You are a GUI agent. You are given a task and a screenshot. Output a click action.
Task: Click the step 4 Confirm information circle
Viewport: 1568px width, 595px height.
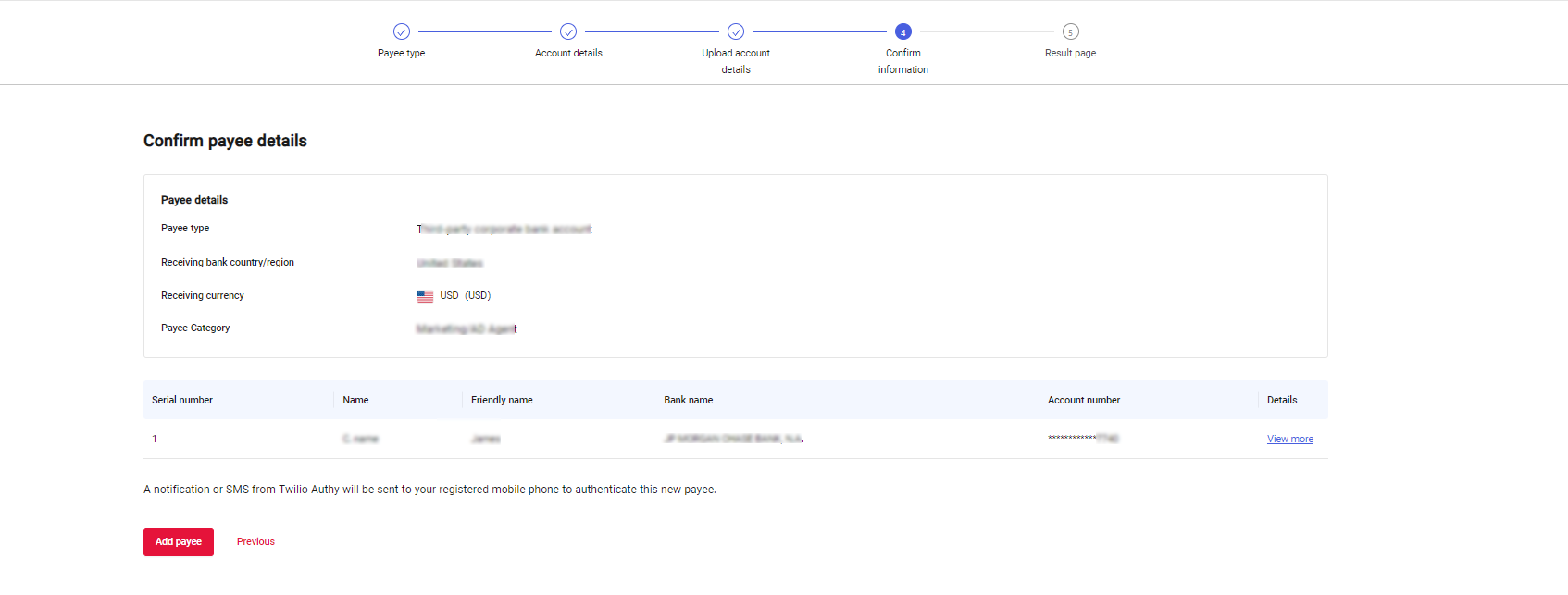(903, 31)
